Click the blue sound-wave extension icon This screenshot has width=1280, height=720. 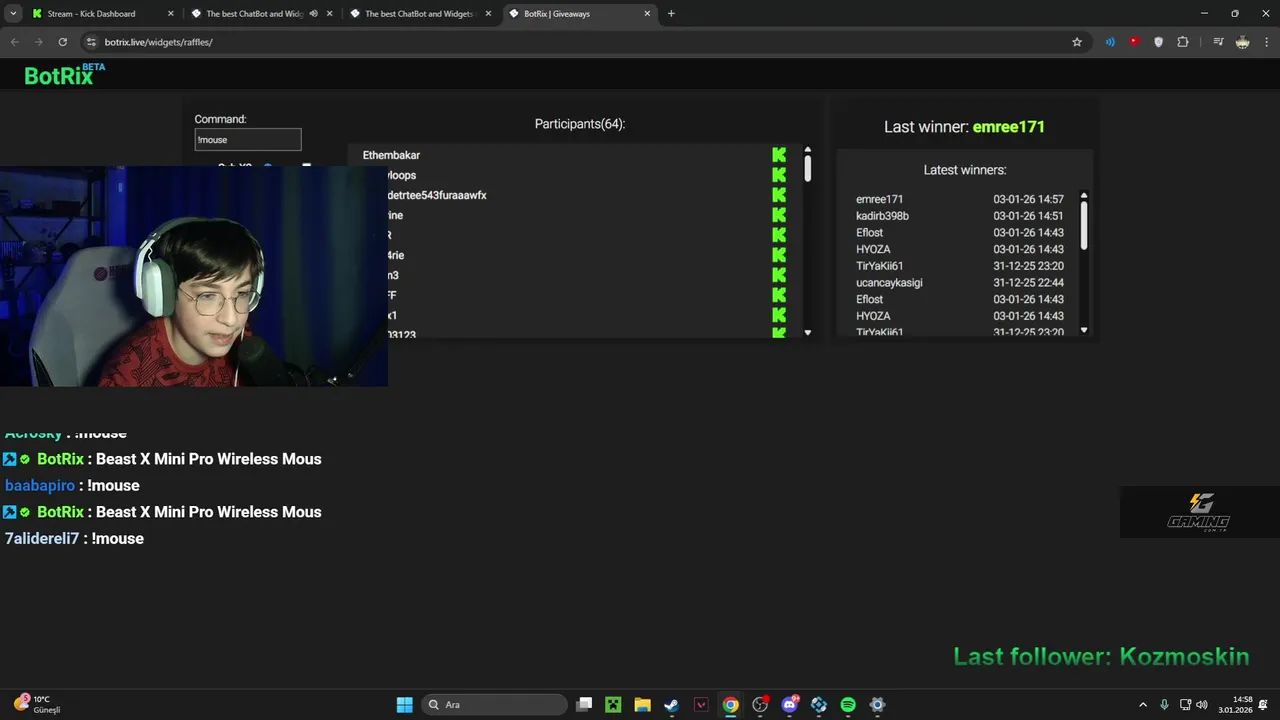(1110, 42)
